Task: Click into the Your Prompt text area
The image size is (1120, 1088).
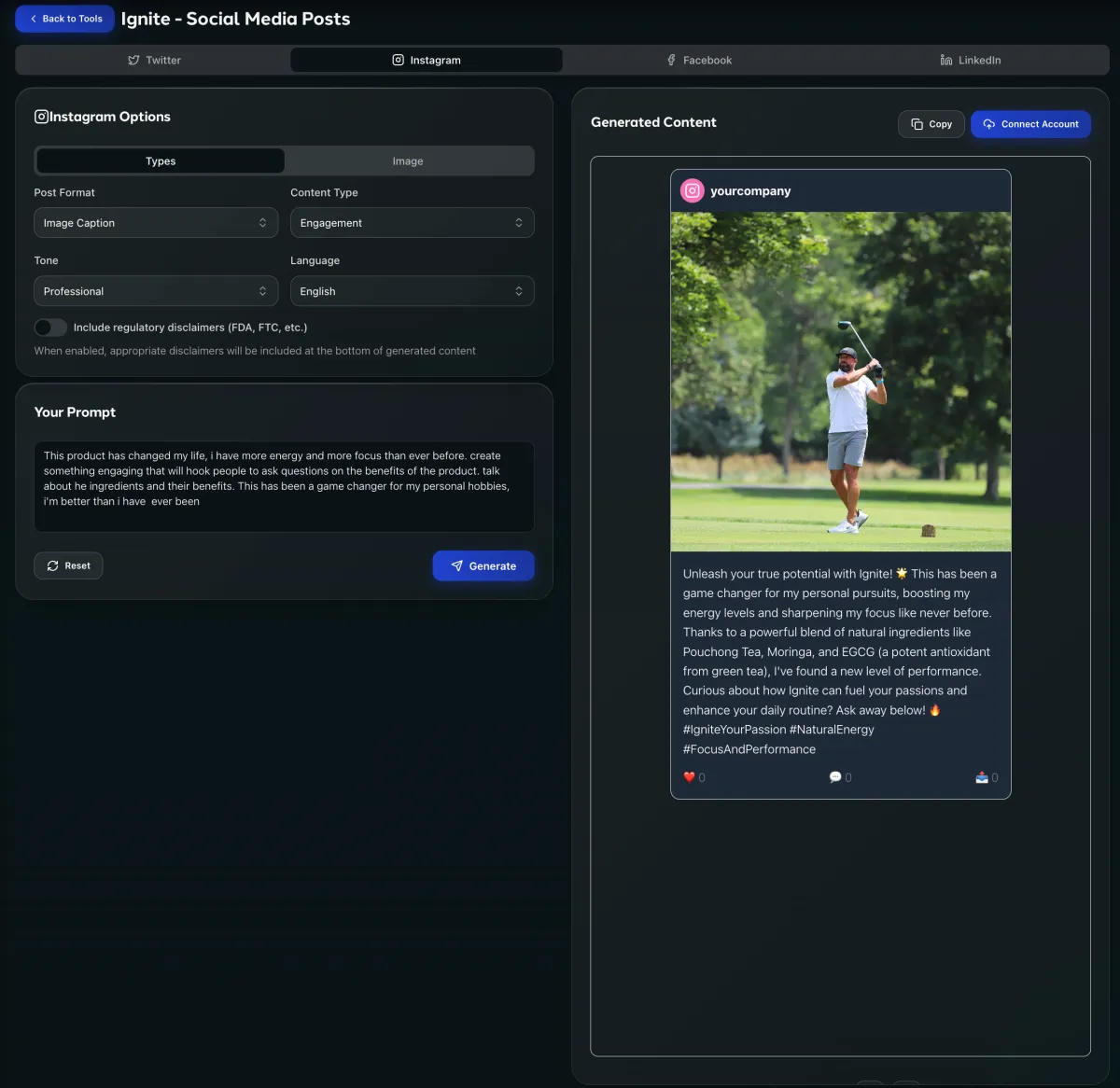Action: (x=284, y=486)
